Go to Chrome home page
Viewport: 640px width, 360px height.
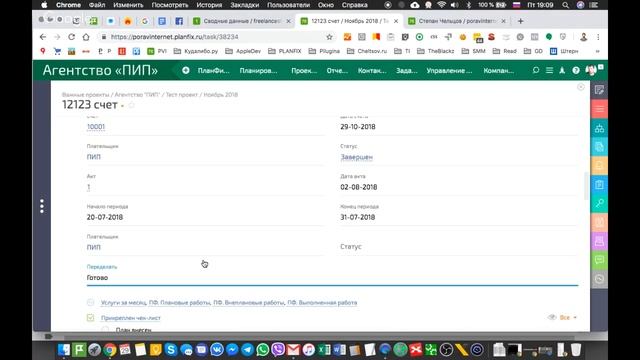coord(86,37)
